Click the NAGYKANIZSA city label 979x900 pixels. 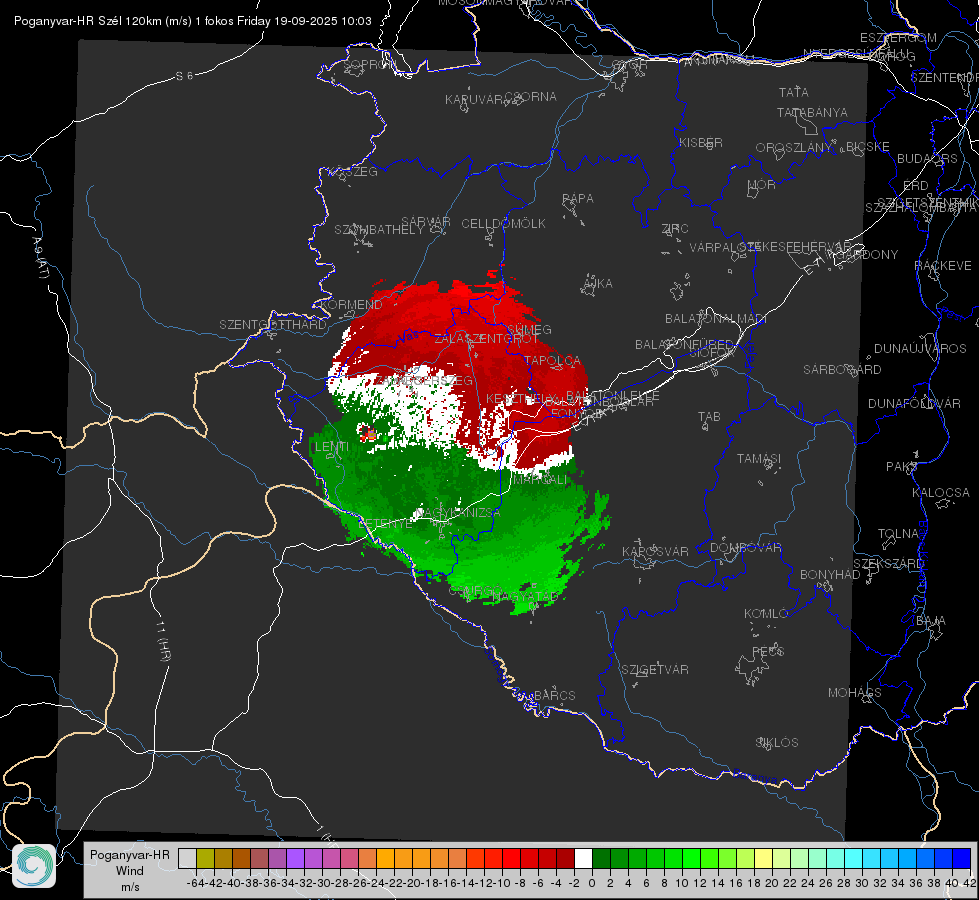(457, 513)
